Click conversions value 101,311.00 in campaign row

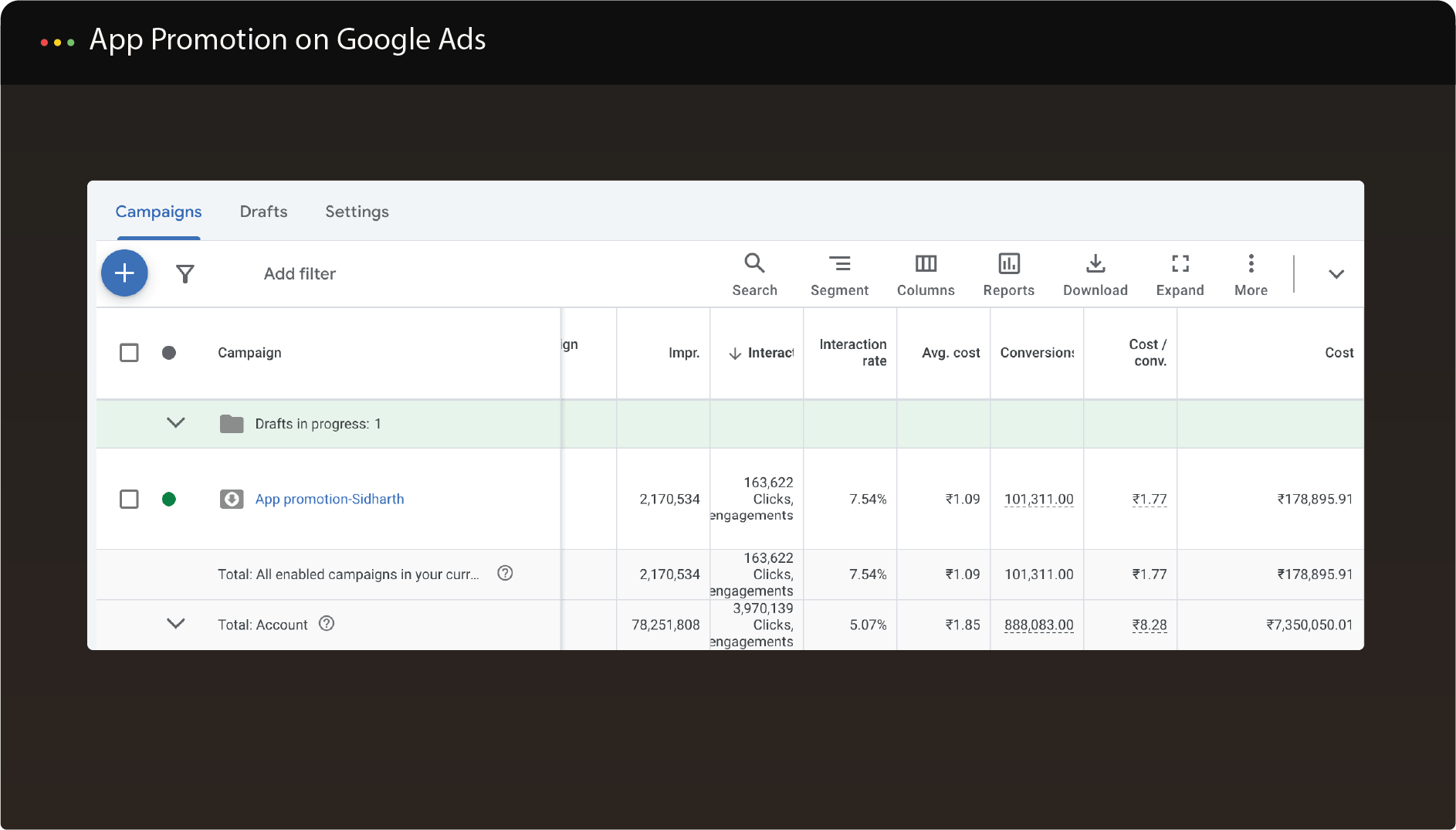pos(1038,500)
